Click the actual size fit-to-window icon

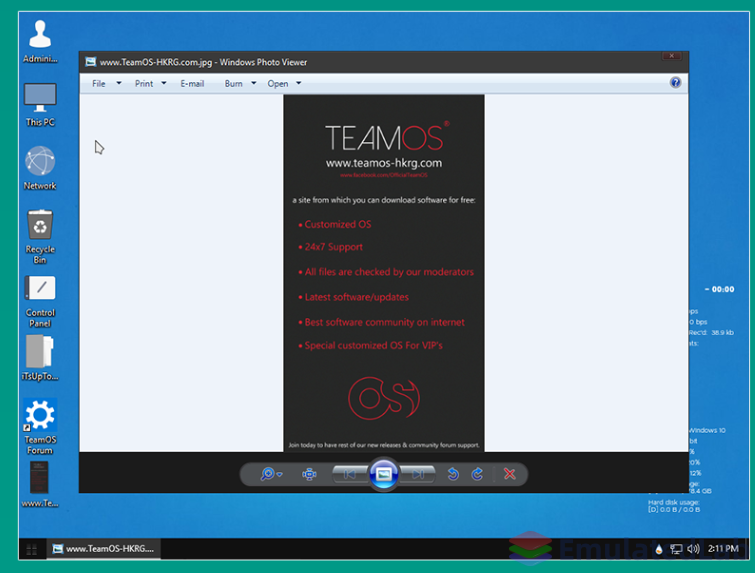pyautogui.click(x=309, y=474)
